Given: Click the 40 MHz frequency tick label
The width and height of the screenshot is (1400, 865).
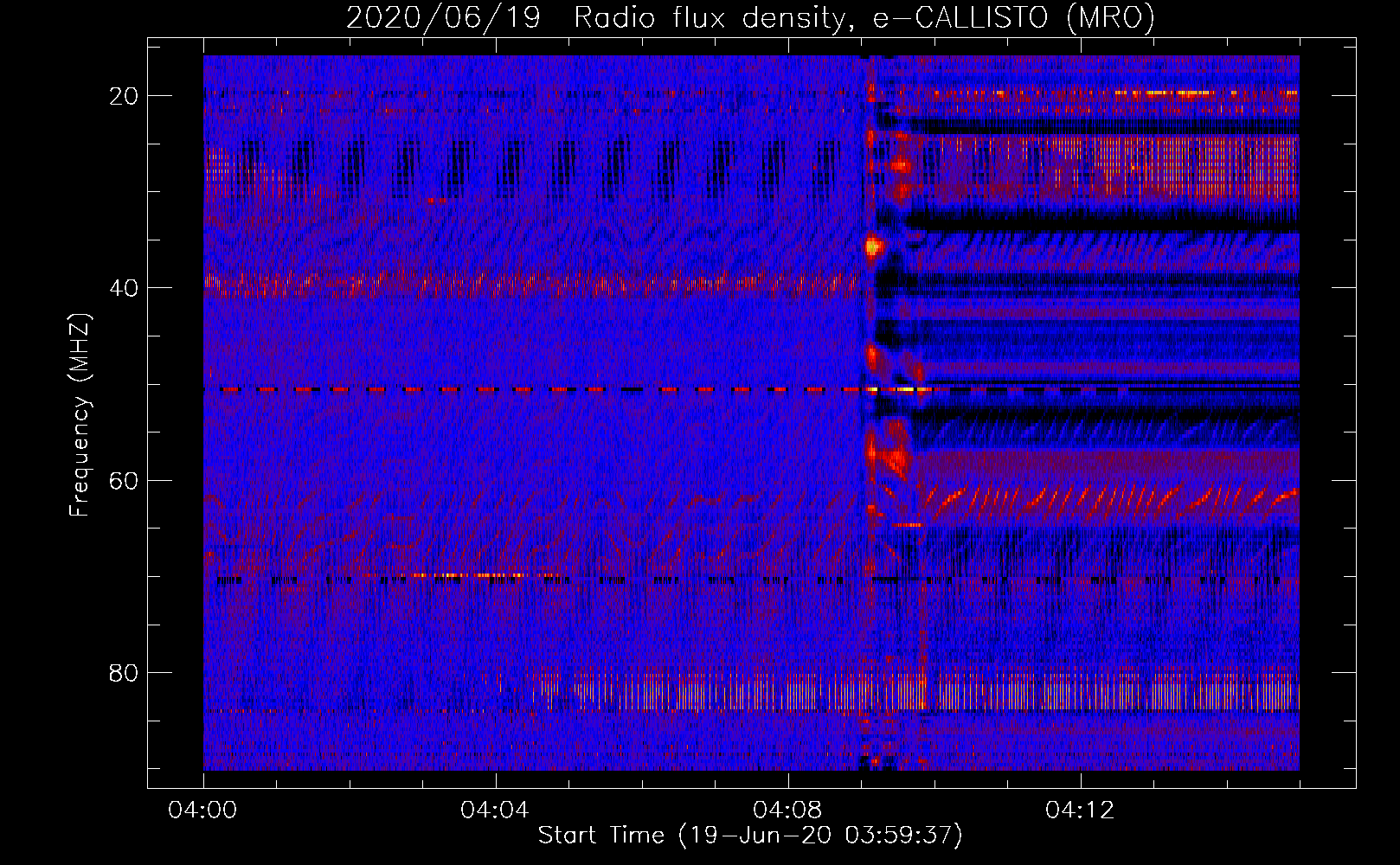Looking at the screenshot, I should pyautogui.click(x=124, y=288).
